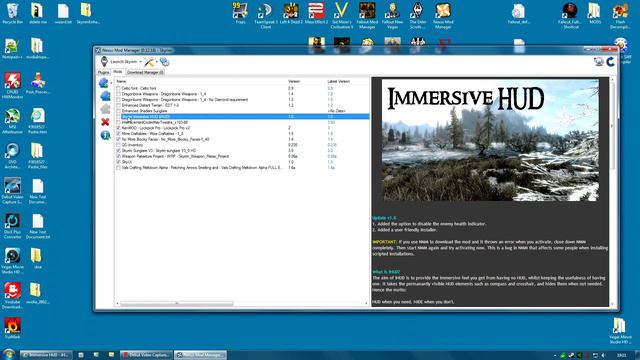Click the add mod from file icon
This screenshot has width=640, height=360.
104,83
